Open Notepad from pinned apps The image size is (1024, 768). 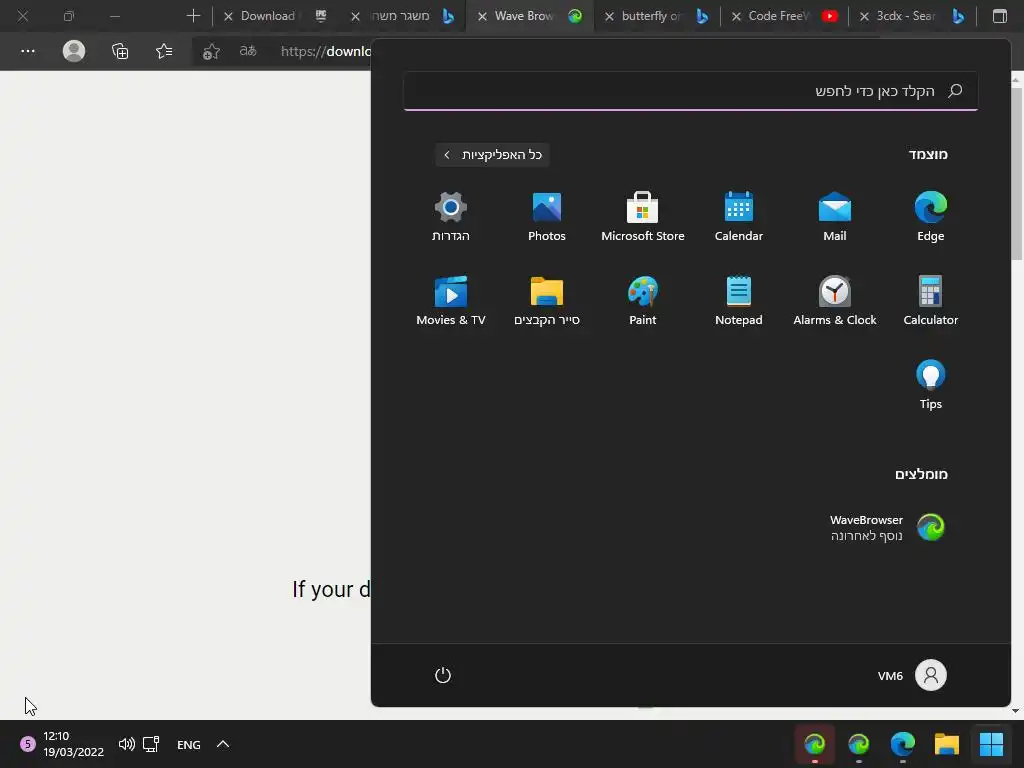click(739, 301)
